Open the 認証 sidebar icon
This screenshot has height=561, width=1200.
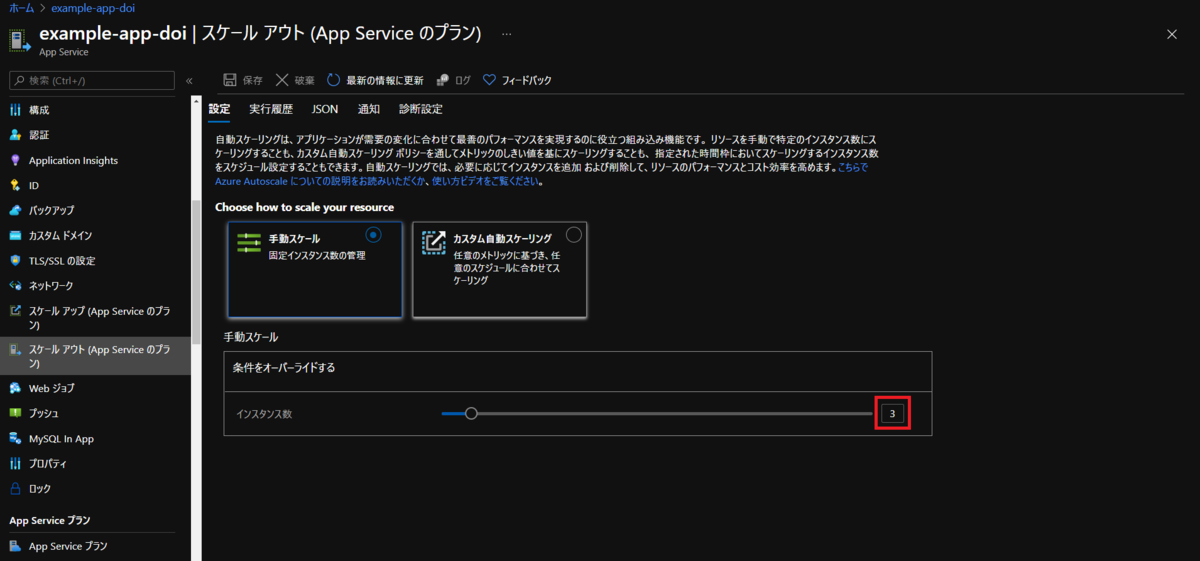click(15, 135)
